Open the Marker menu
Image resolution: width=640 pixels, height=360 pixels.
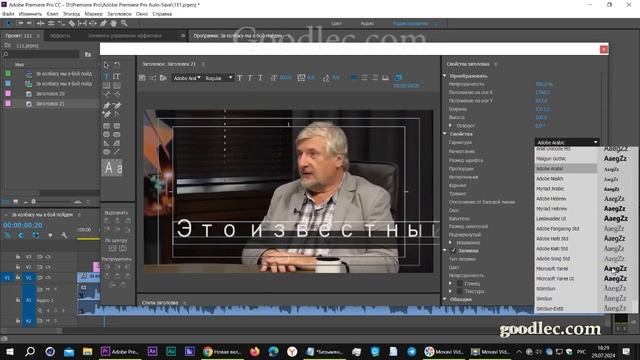coord(93,14)
